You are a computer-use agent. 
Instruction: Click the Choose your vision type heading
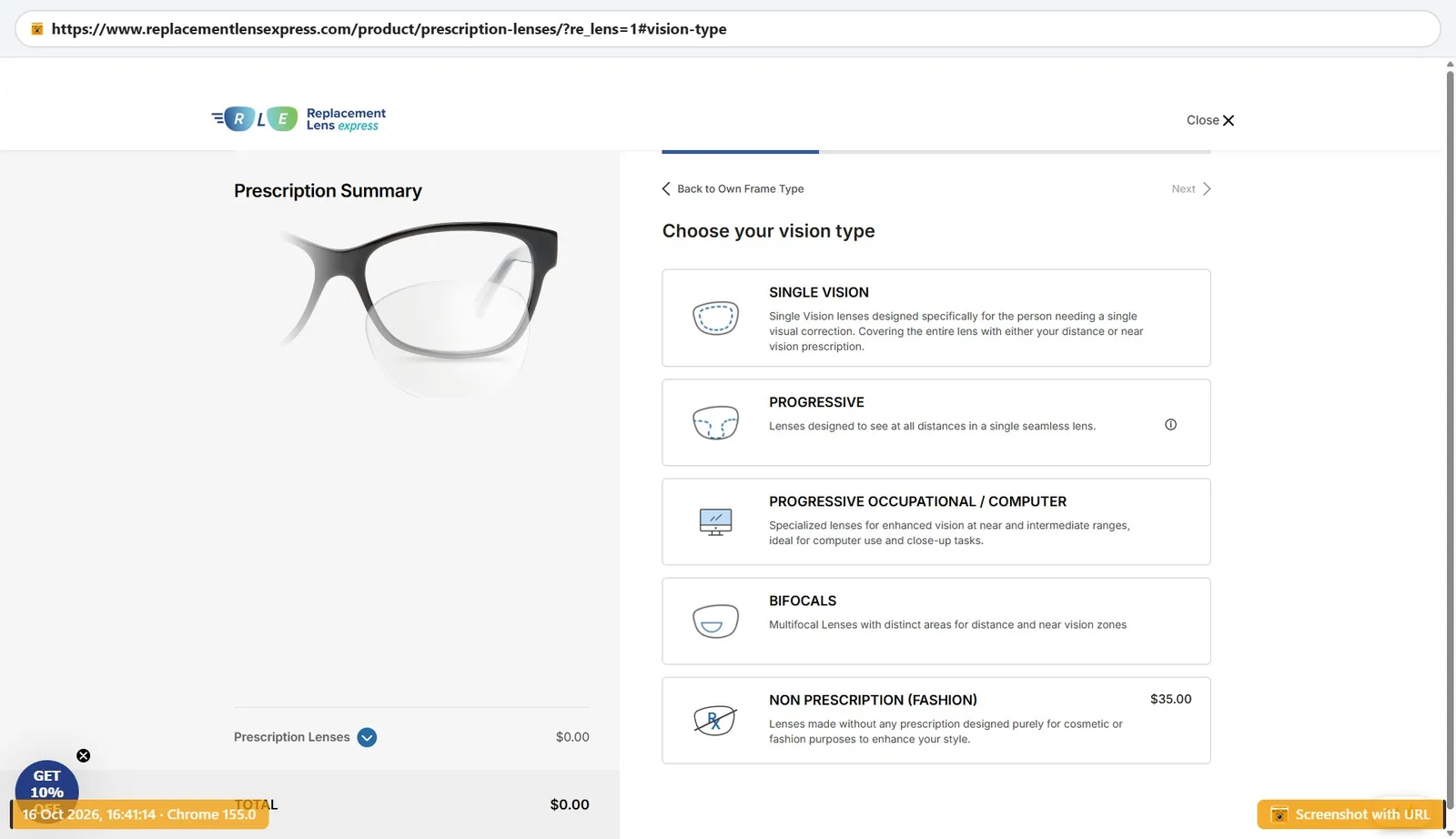(x=768, y=231)
